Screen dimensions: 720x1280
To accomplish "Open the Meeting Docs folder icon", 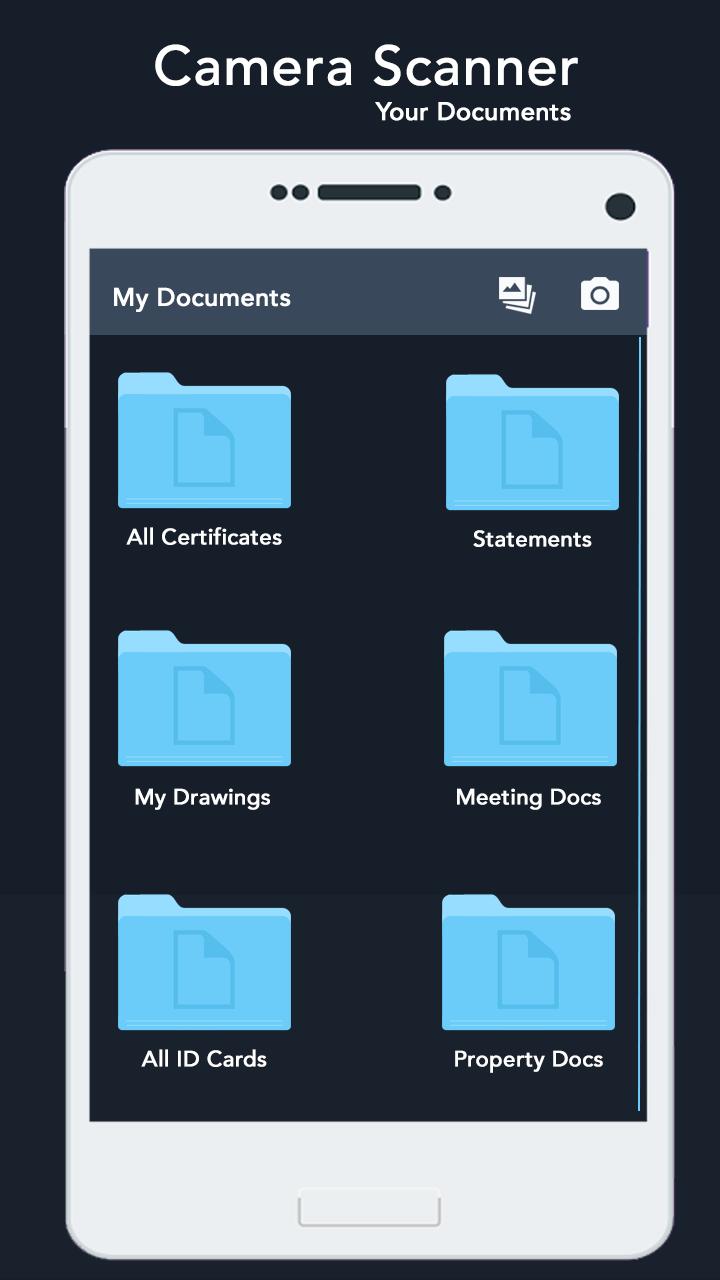I will (530, 698).
